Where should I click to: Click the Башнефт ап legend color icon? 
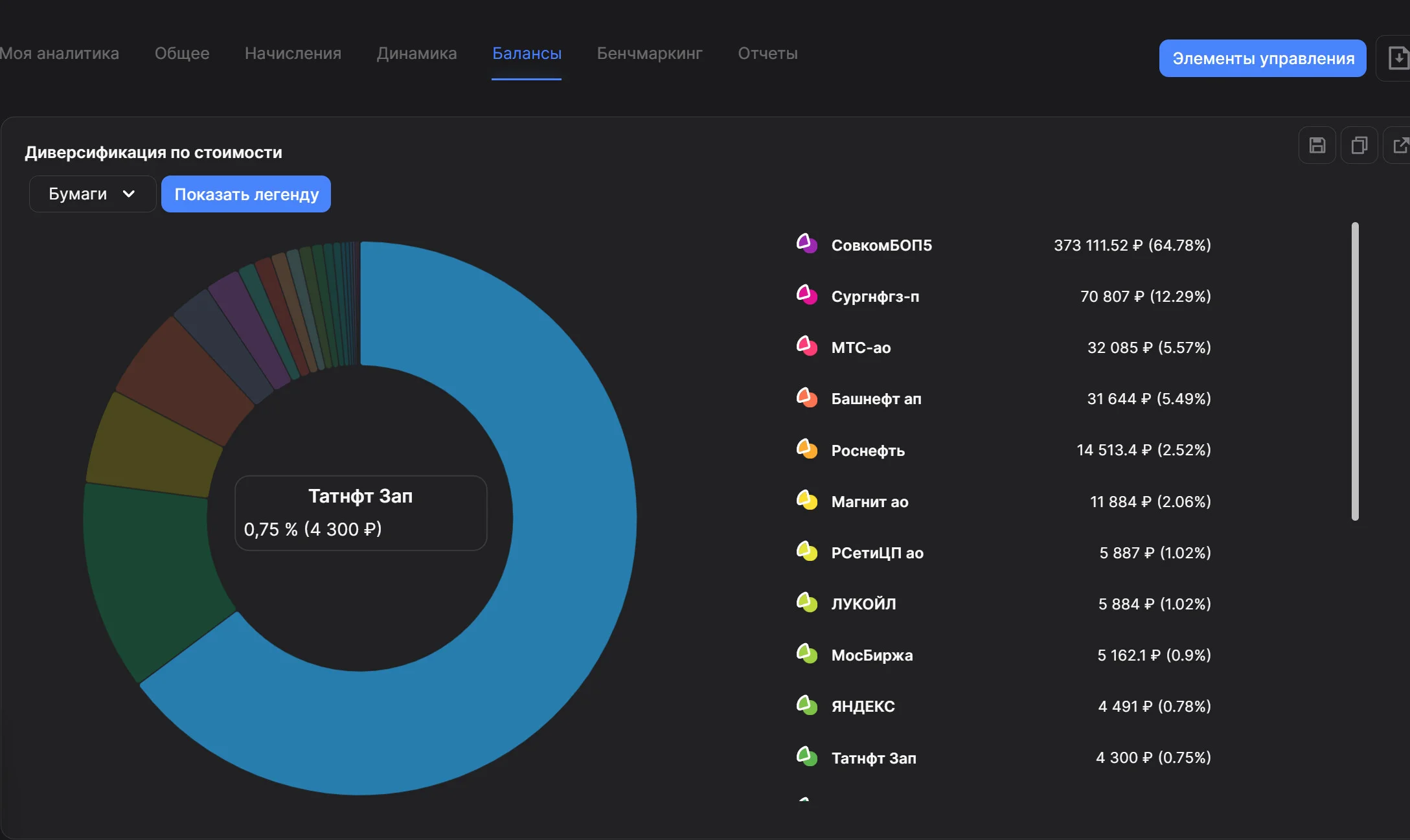[x=806, y=398]
